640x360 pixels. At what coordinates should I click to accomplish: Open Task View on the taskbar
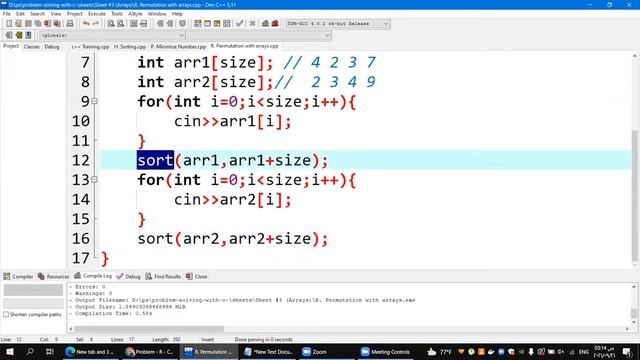click(50, 351)
